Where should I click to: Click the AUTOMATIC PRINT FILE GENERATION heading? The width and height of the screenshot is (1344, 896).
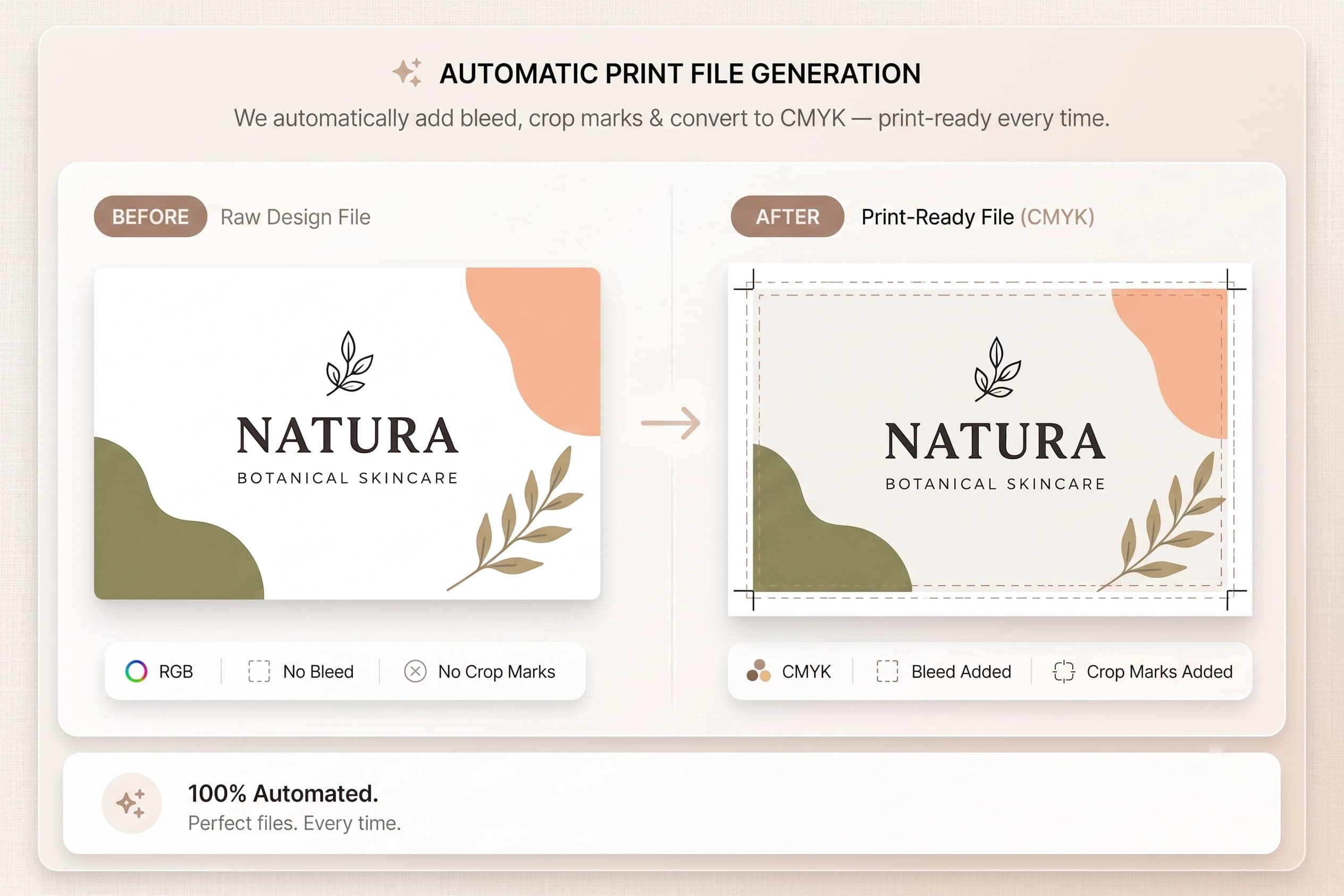(680, 73)
